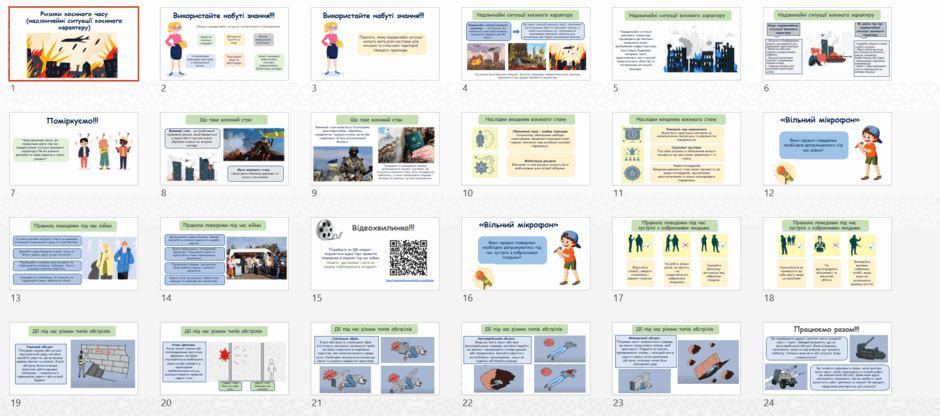Open slide 14 with the evacuation bus photo
This screenshot has height=416, width=940.
(x=224, y=254)
